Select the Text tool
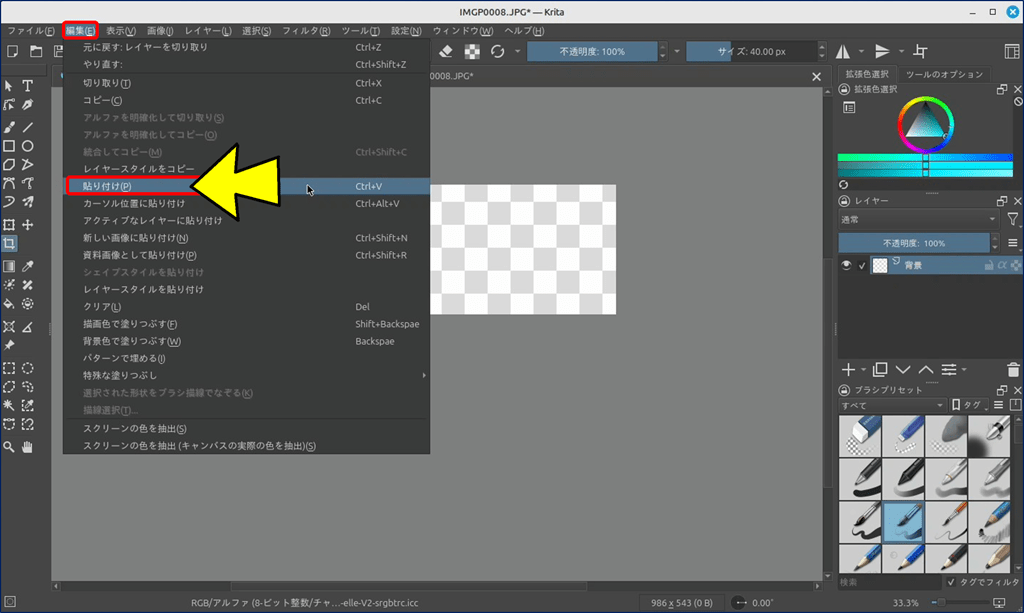This screenshot has width=1024, height=613. 28,86
